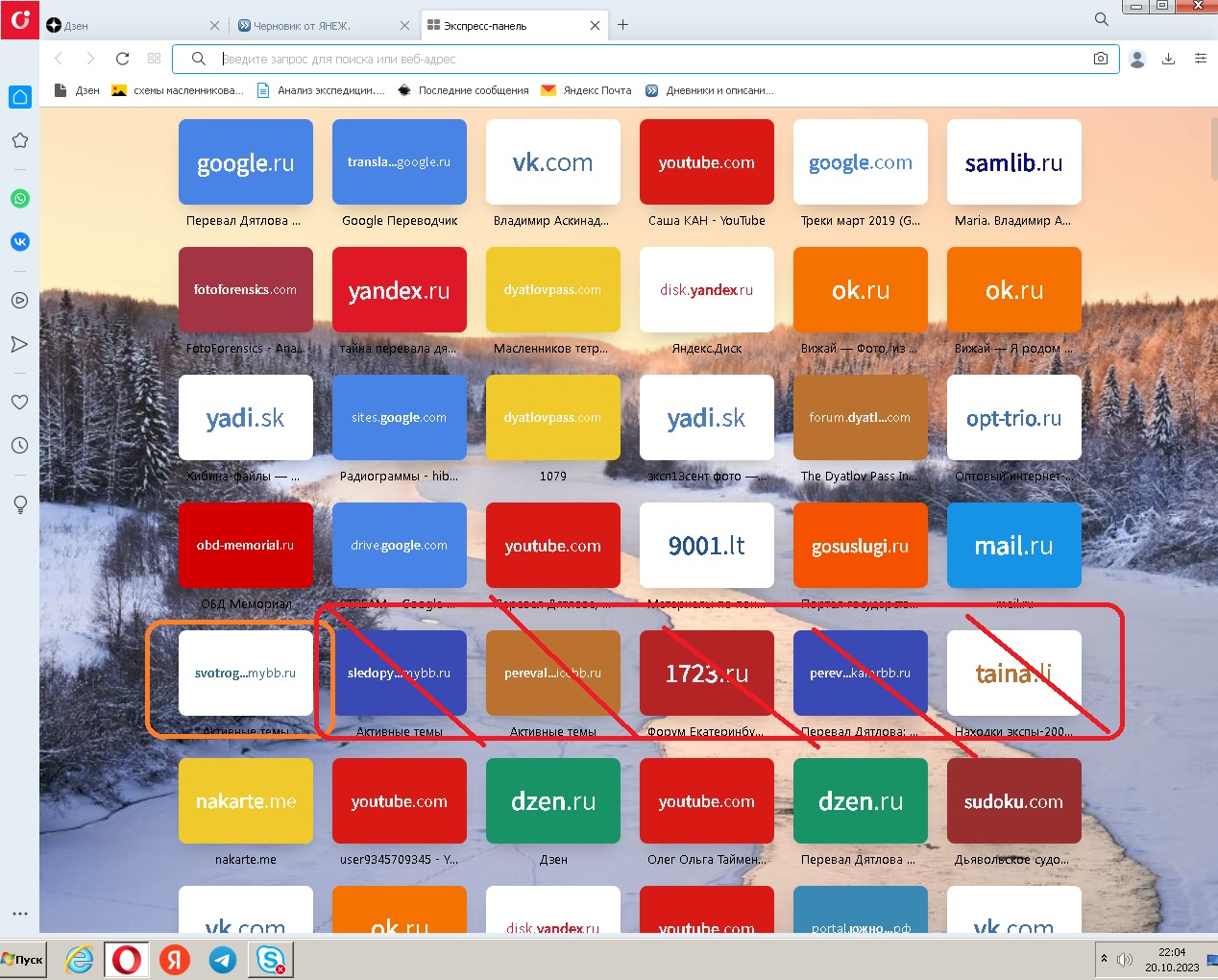The image size is (1218, 980).
Task: Reload the current page
Action: tap(122, 59)
